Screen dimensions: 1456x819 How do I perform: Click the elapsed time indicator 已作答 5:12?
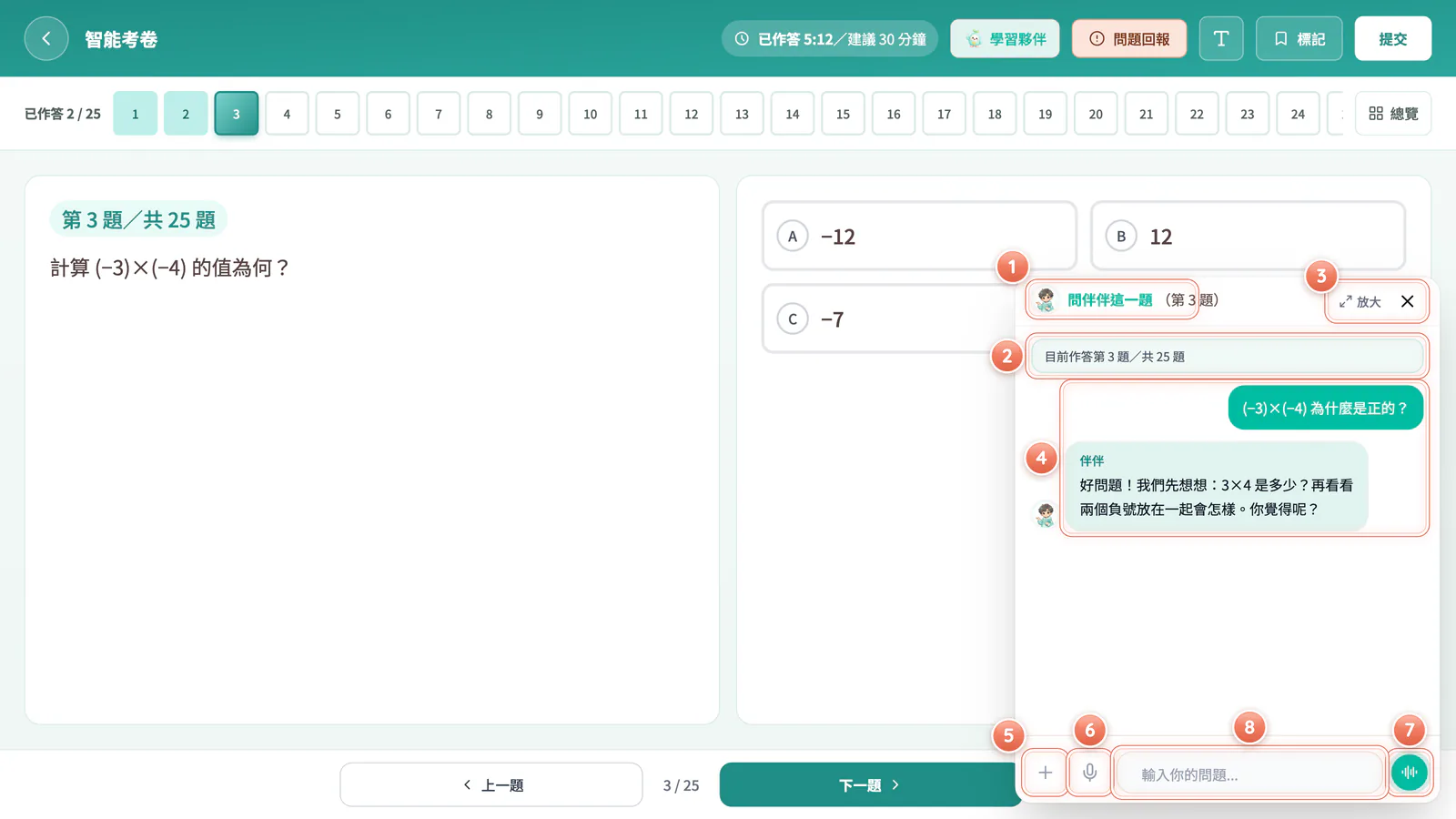tap(830, 39)
